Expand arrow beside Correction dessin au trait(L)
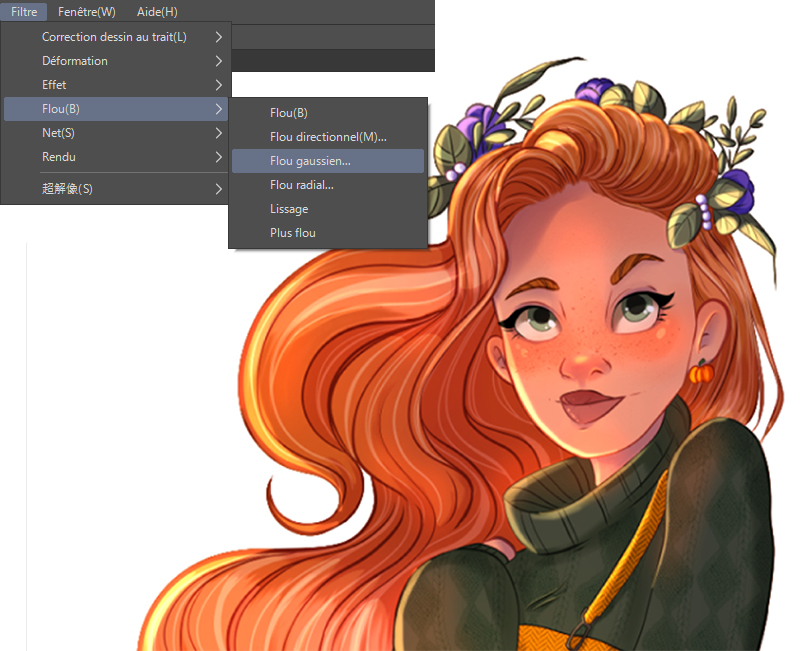Screen dimensions: 800x651 (218, 37)
